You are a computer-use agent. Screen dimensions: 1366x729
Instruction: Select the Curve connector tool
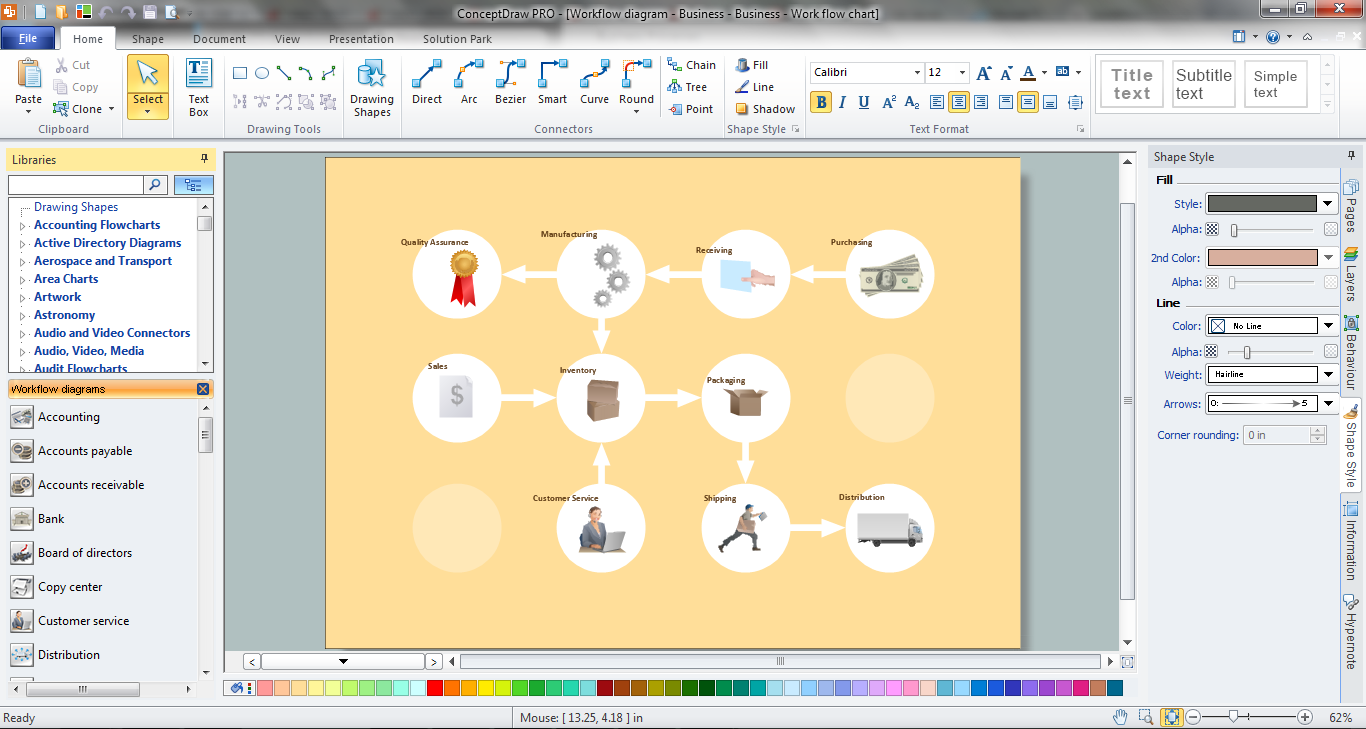[x=594, y=82]
